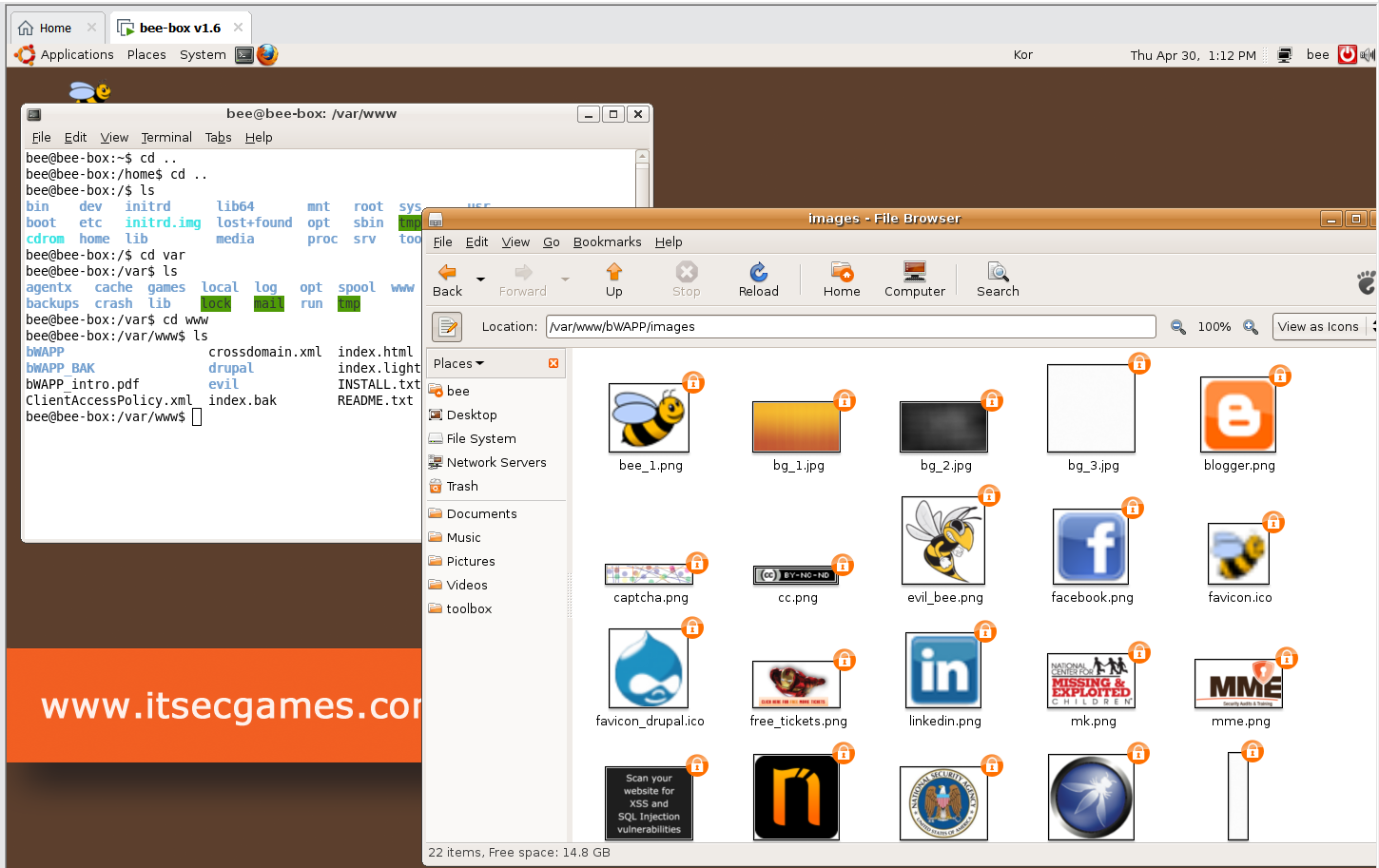Open Computer from the toolbar
The width and height of the screenshot is (1379, 868).
[915, 280]
